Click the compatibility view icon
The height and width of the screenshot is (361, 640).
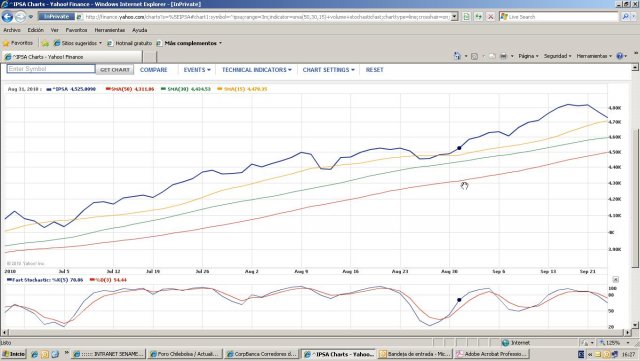click(467, 17)
